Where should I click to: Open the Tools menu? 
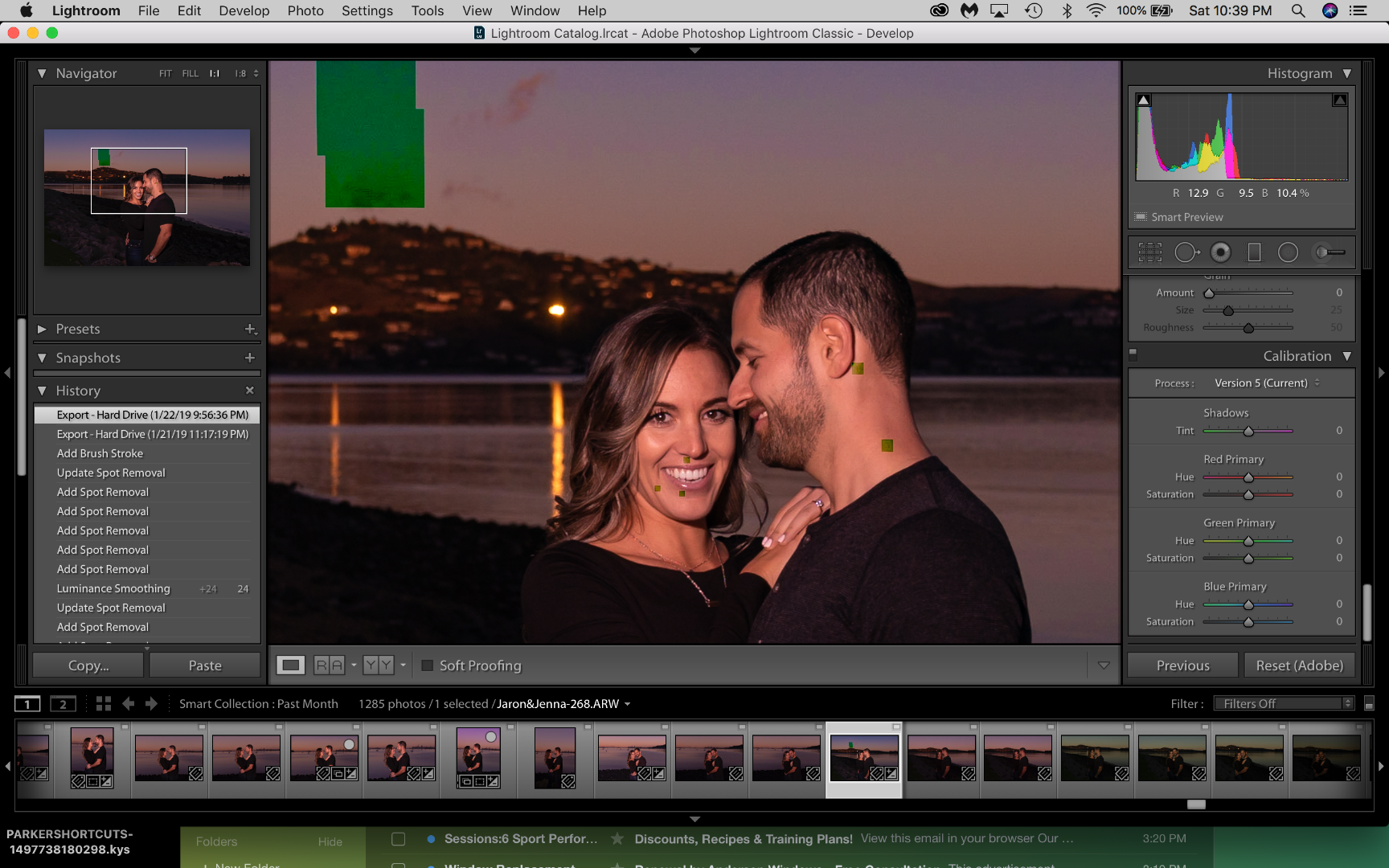428,10
